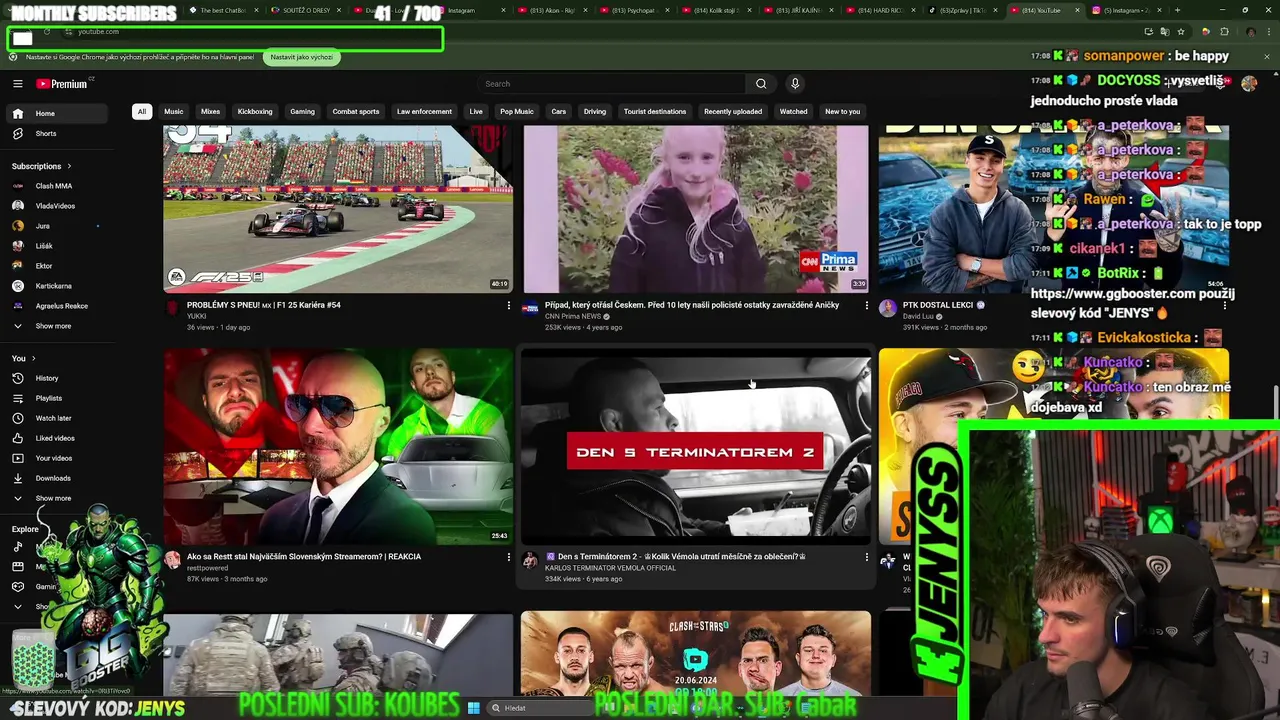This screenshot has height=720, width=1280.
Task: Open new browser tab with plus button
Action: 1177,10
